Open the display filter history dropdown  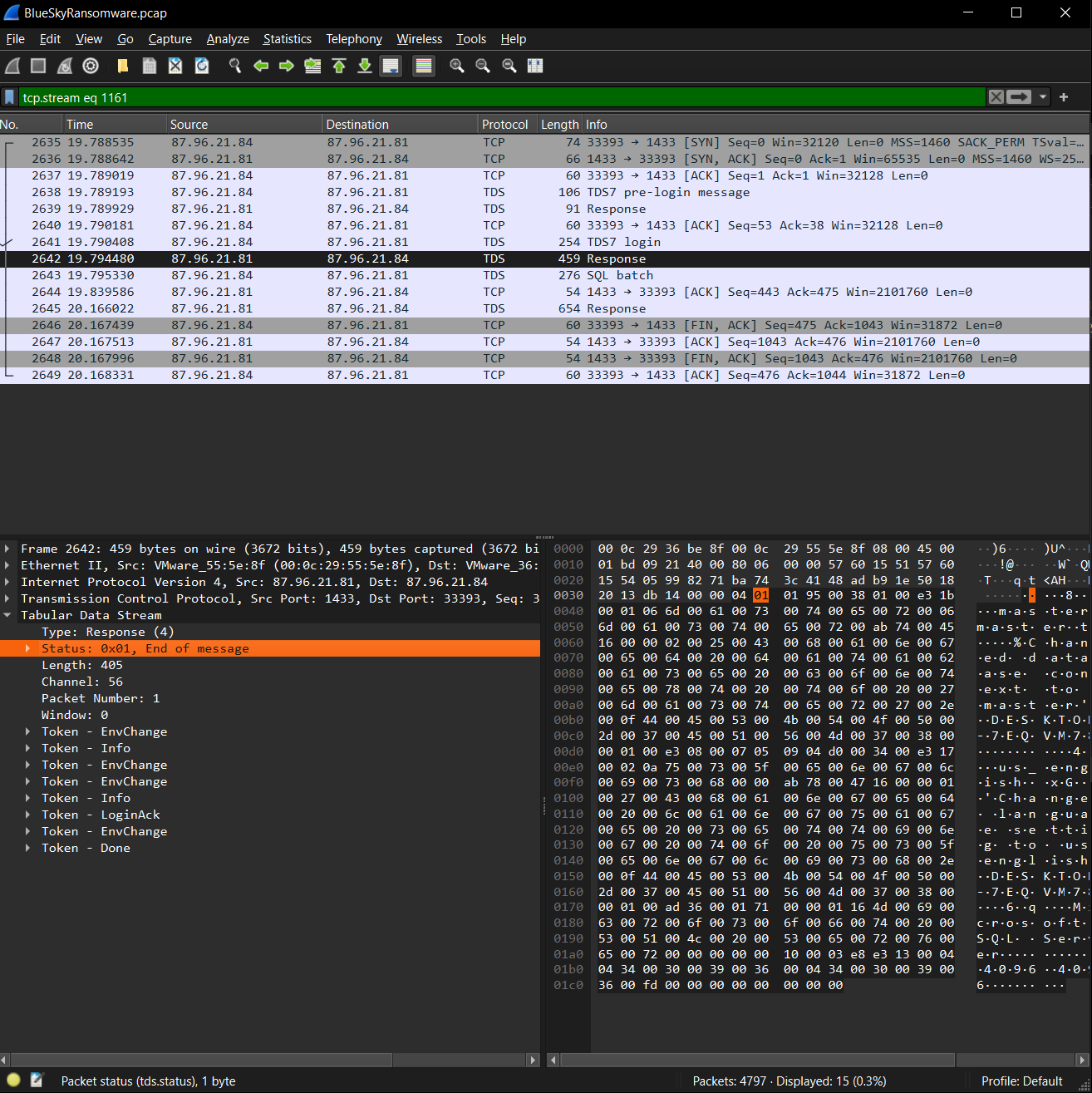point(1042,97)
